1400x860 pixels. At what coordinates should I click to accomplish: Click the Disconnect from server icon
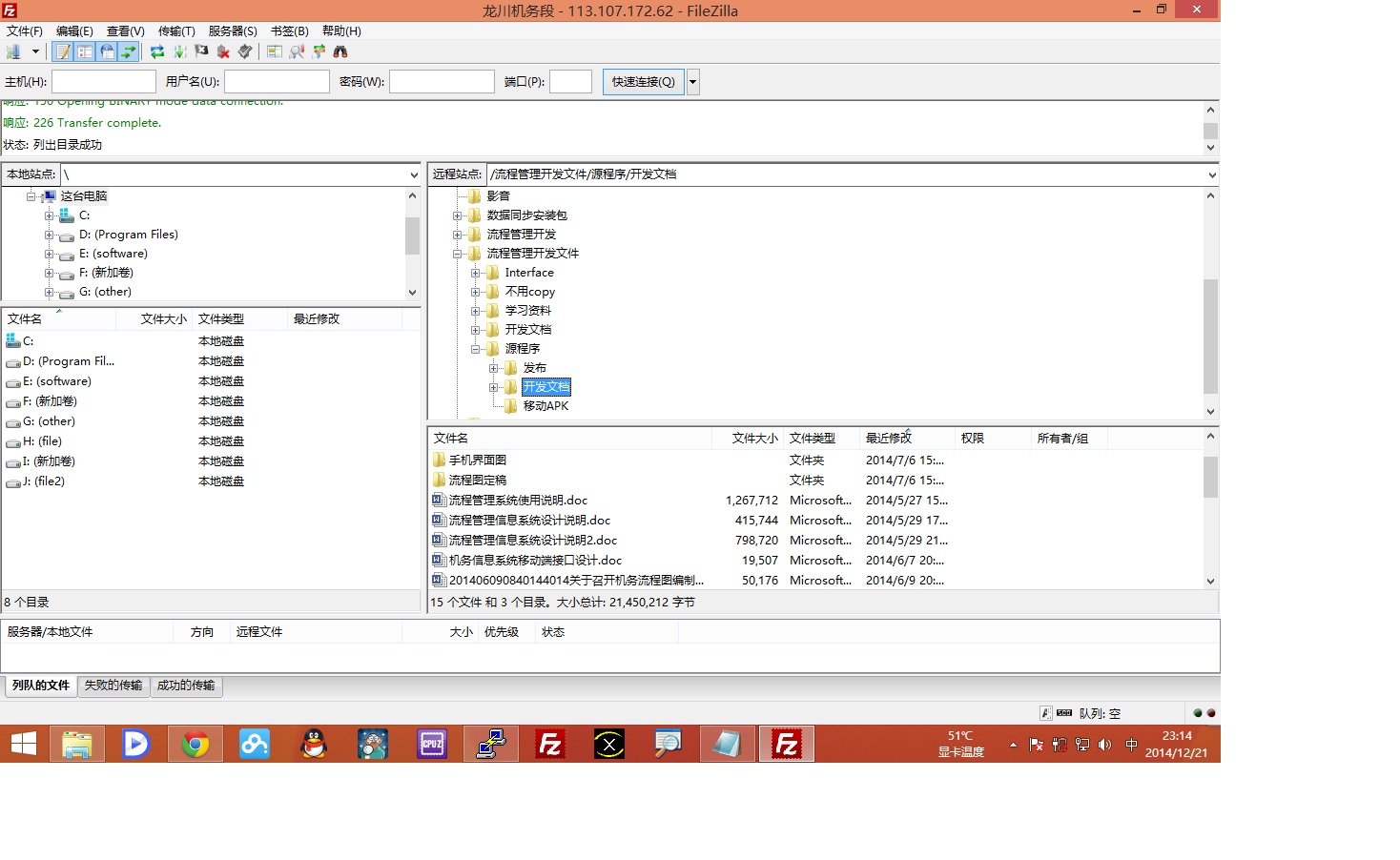tap(223, 51)
